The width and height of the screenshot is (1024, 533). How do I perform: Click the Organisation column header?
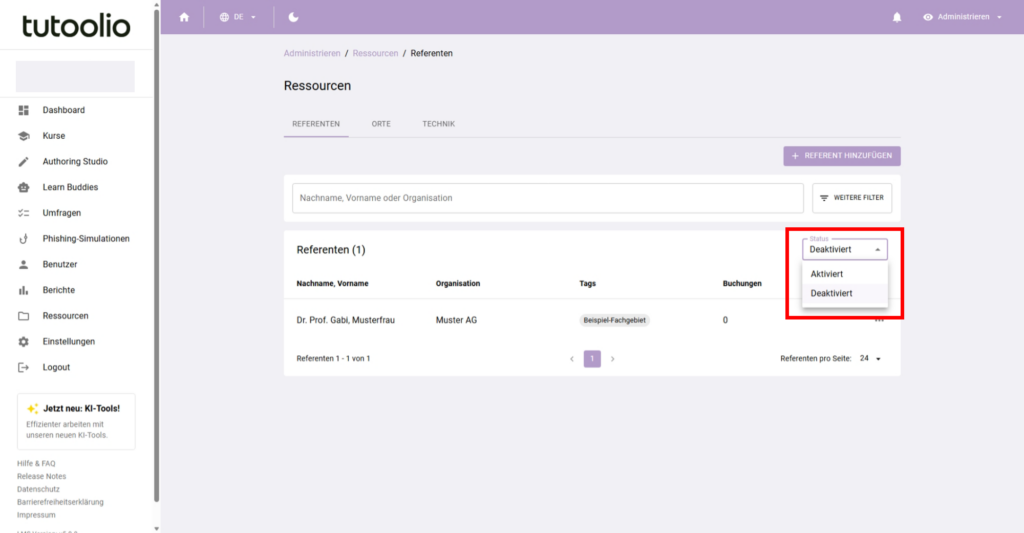click(x=458, y=283)
